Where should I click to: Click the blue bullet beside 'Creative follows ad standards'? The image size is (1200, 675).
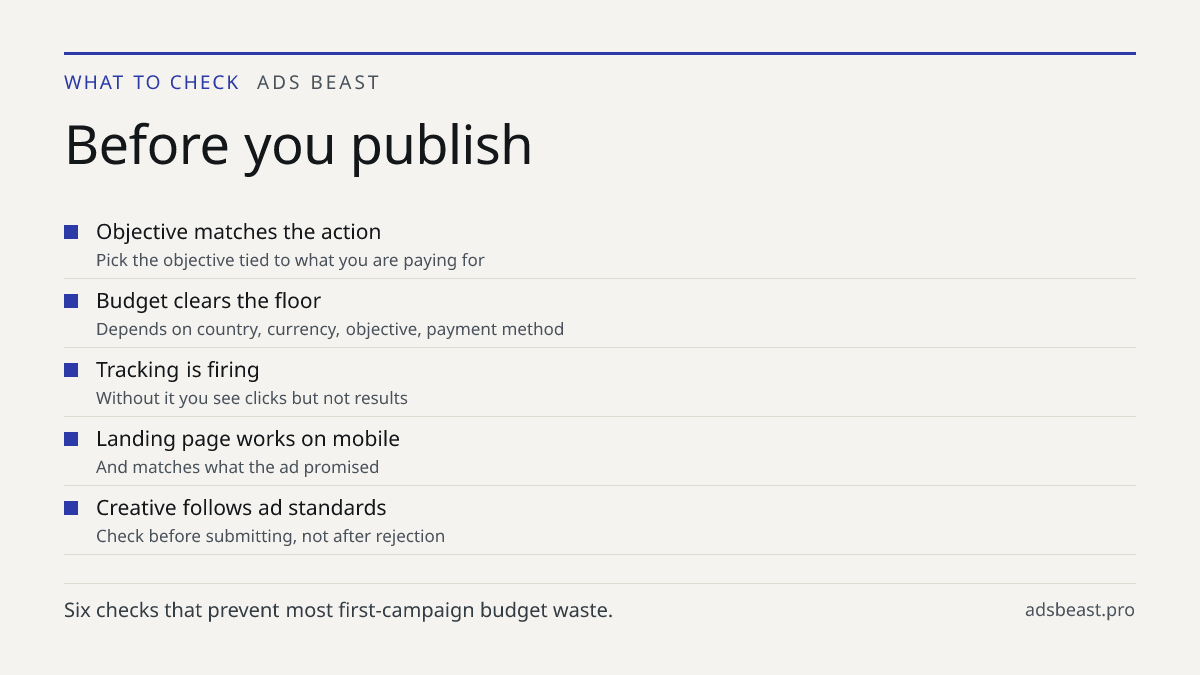tap(71, 508)
